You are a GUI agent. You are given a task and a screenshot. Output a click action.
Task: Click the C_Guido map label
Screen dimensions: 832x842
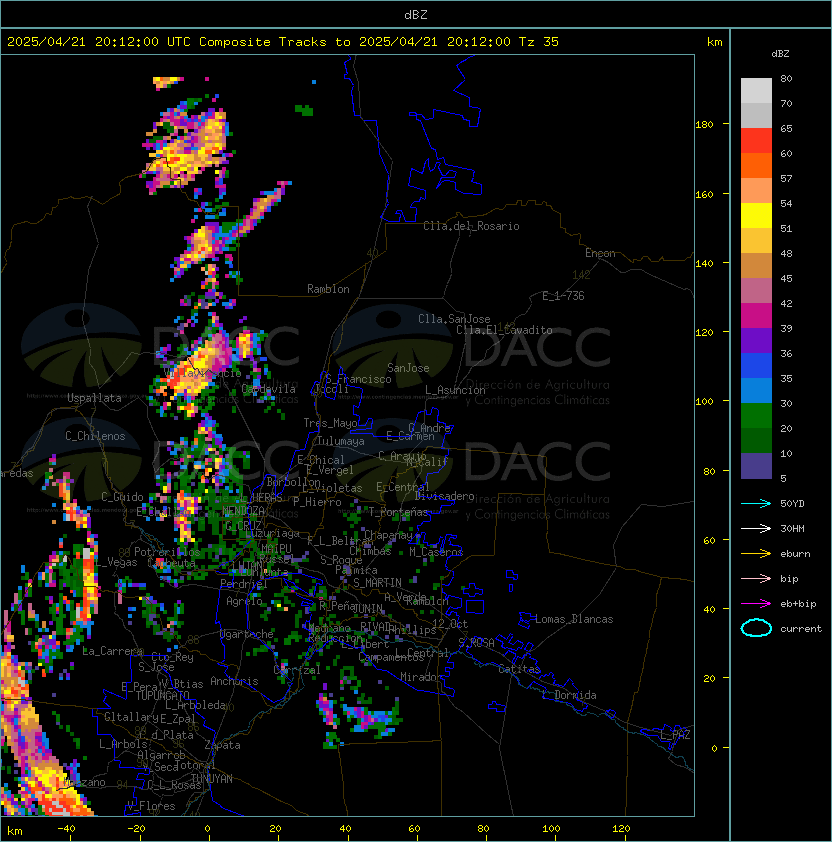click(x=122, y=497)
